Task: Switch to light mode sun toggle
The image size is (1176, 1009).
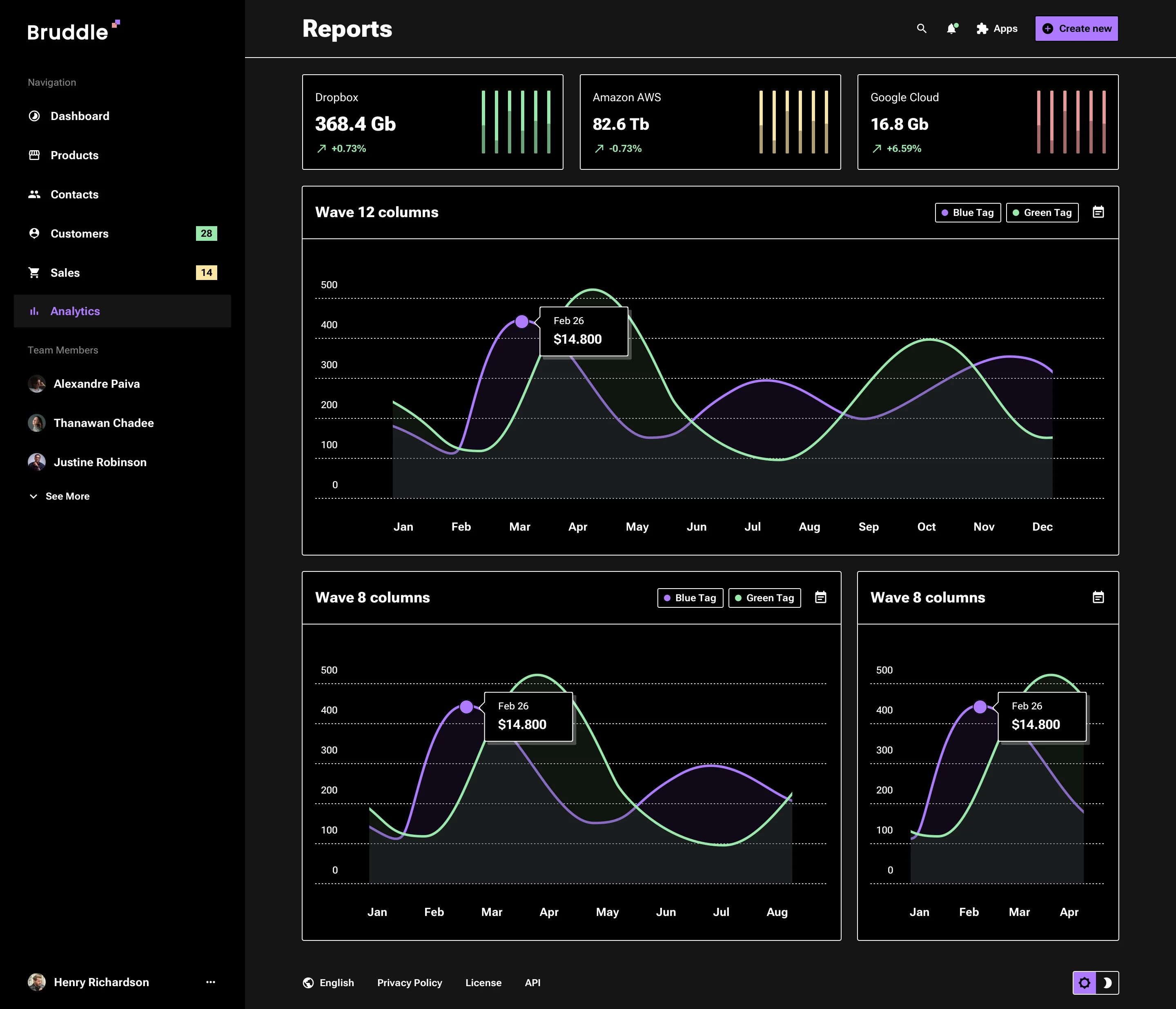Action: point(1084,982)
